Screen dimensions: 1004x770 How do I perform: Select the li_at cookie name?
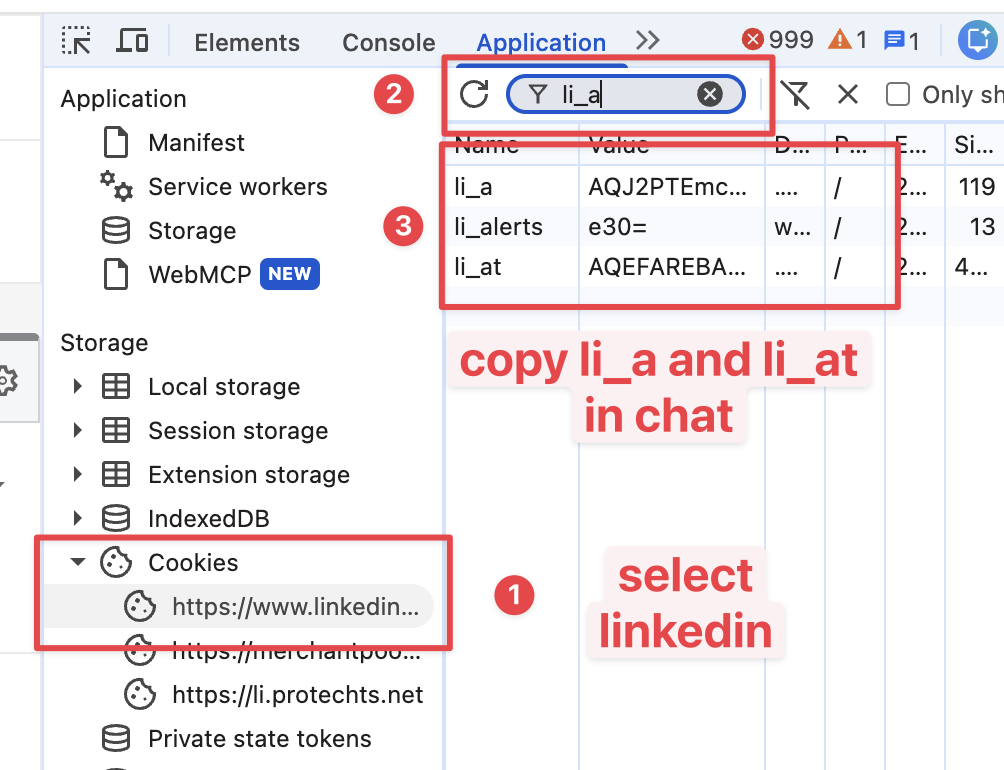(478, 266)
